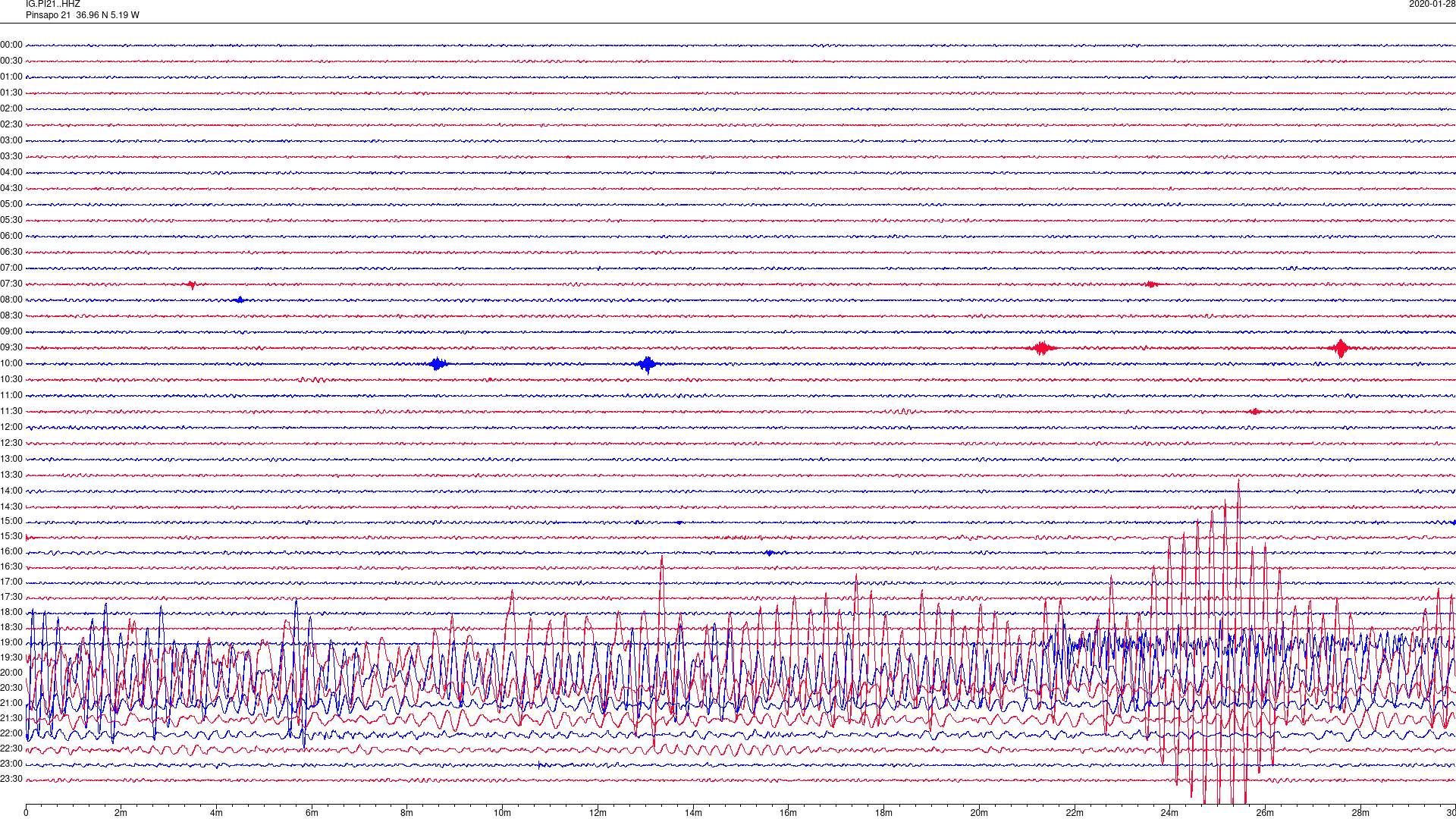The width and height of the screenshot is (1456, 819).
Task: Select the 07:30 trace time label
Action: pyautogui.click(x=11, y=284)
